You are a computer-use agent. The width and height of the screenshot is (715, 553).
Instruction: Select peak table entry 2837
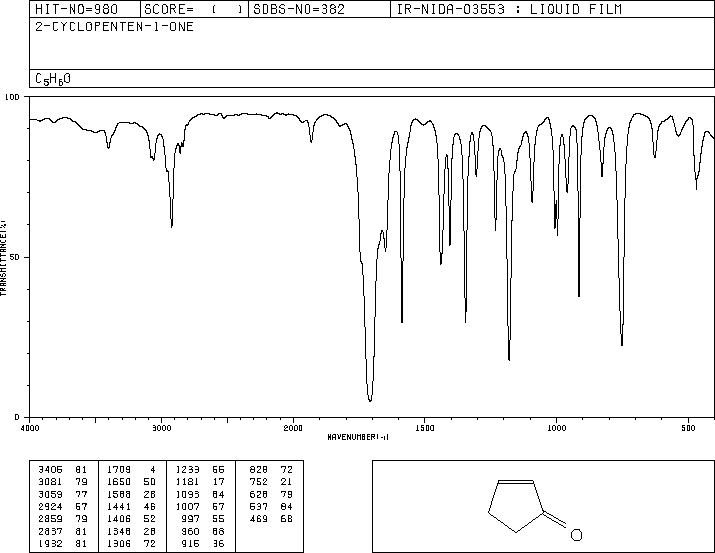pos(50,532)
